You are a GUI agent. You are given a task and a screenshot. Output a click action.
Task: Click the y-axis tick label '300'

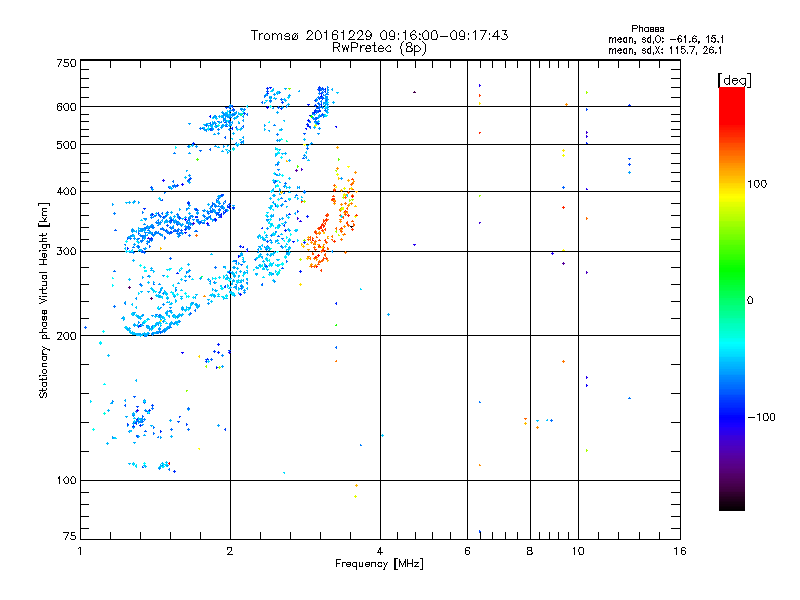(x=67, y=251)
